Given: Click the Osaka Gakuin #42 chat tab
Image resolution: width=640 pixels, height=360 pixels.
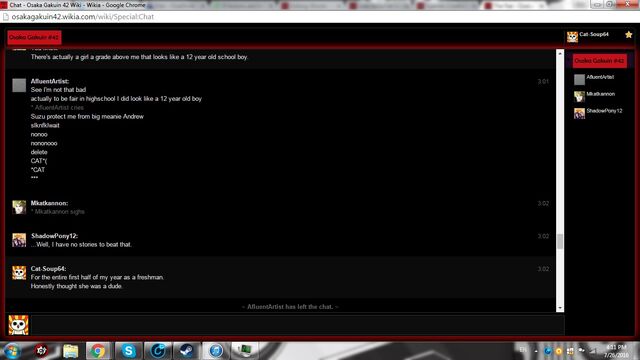Looking at the screenshot, I should coord(34,37).
